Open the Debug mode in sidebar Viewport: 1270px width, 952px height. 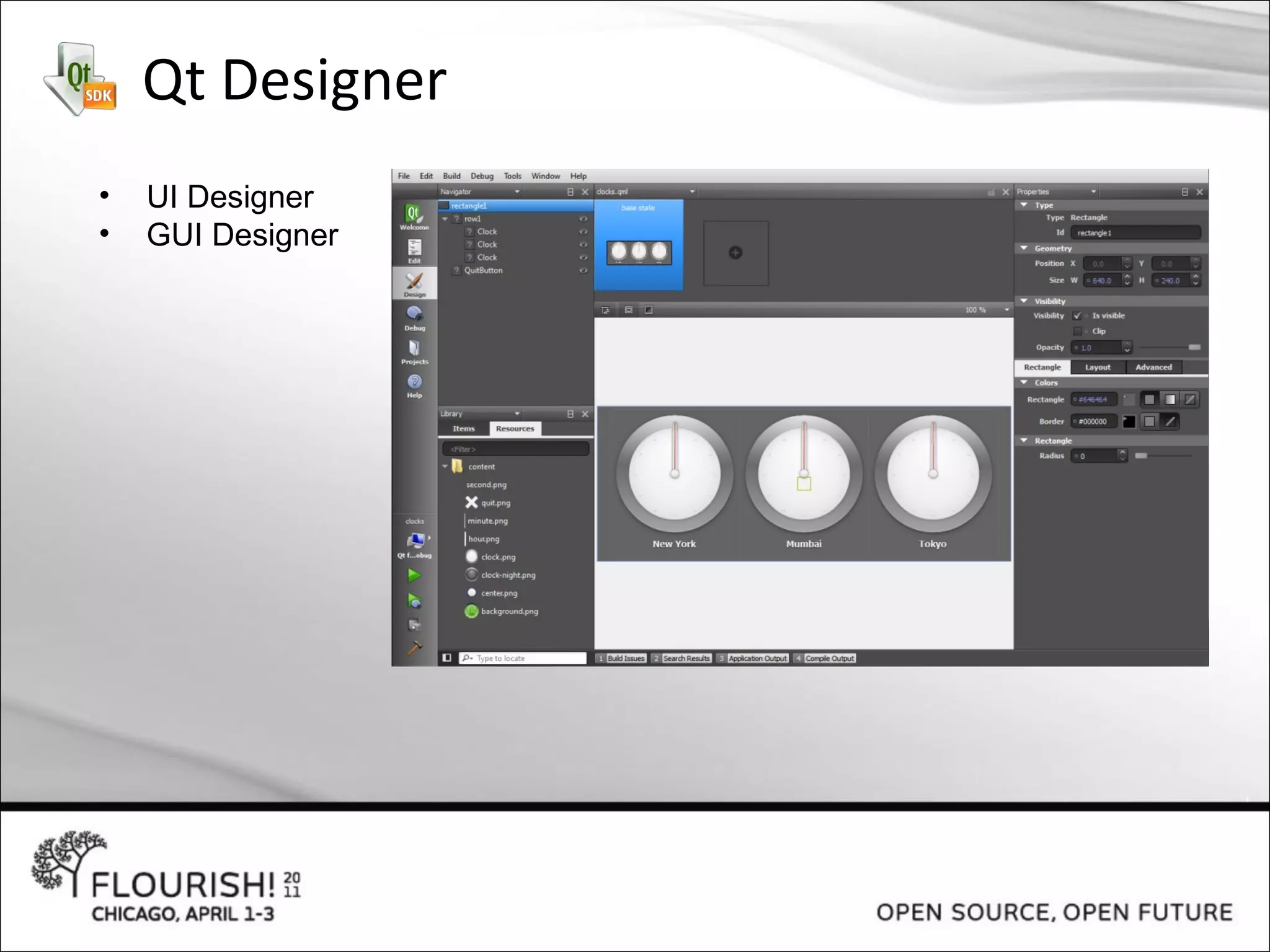click(x=414, y=317)
